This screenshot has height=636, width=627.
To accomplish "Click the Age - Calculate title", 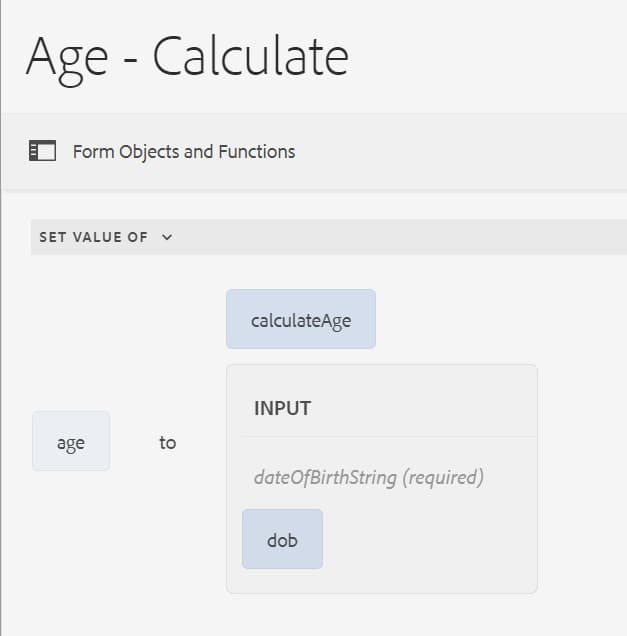I will (187, 57).
